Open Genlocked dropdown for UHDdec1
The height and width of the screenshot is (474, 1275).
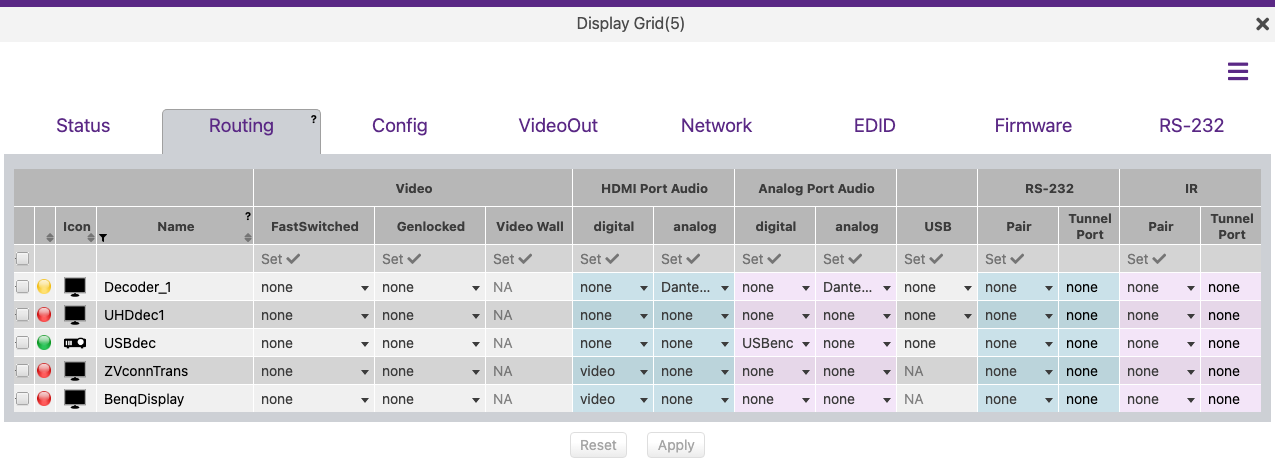429,315
